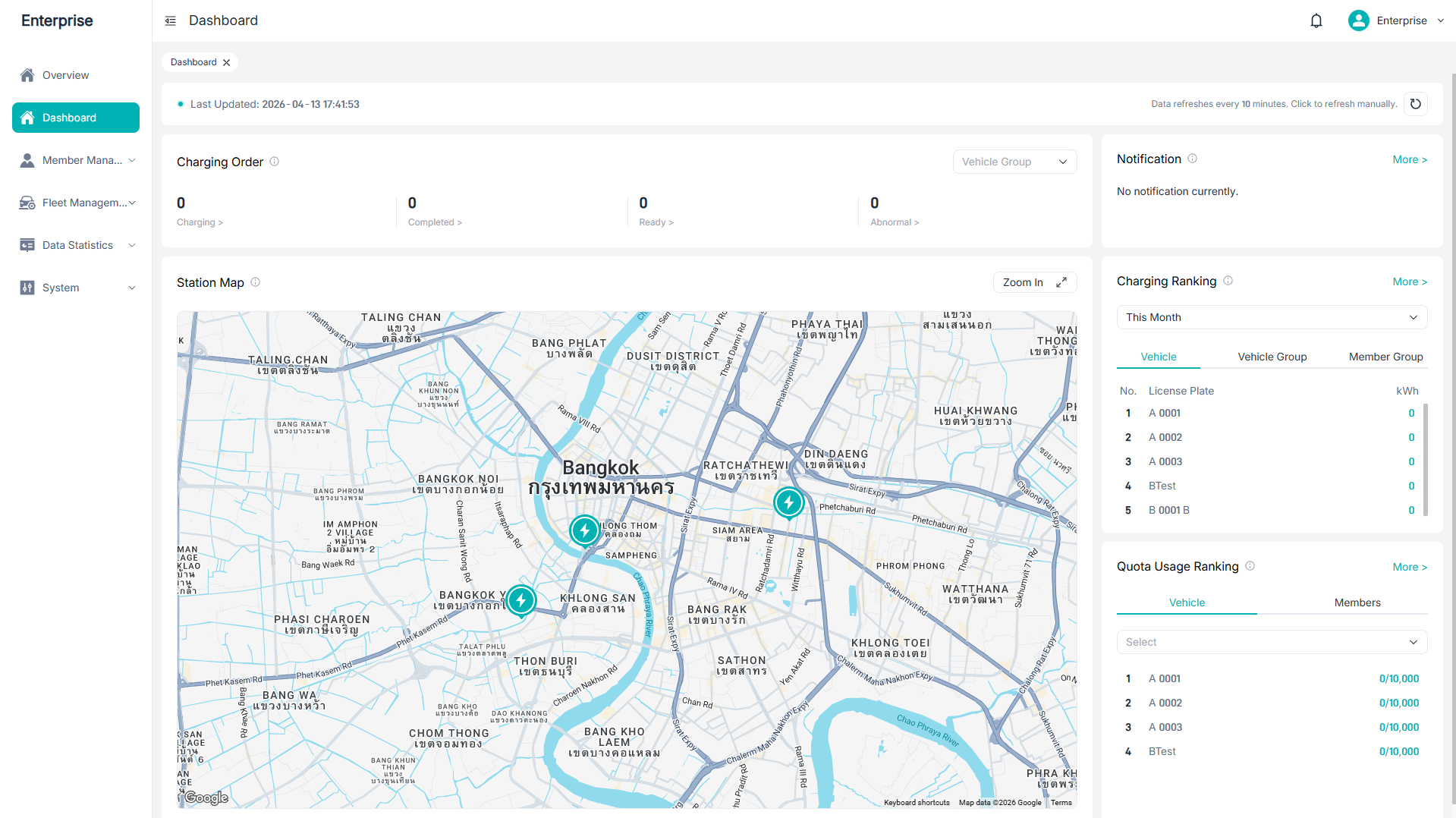Open Quota Usage Ranking More link

(x=1410, y=567)
